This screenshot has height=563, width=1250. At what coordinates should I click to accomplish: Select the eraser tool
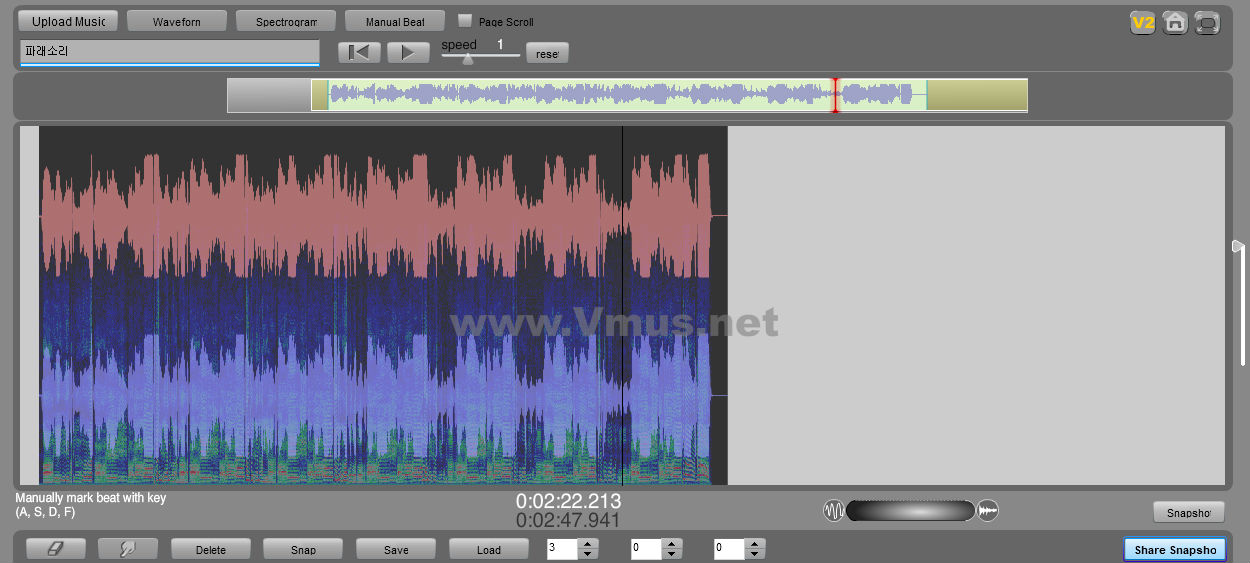55,549
